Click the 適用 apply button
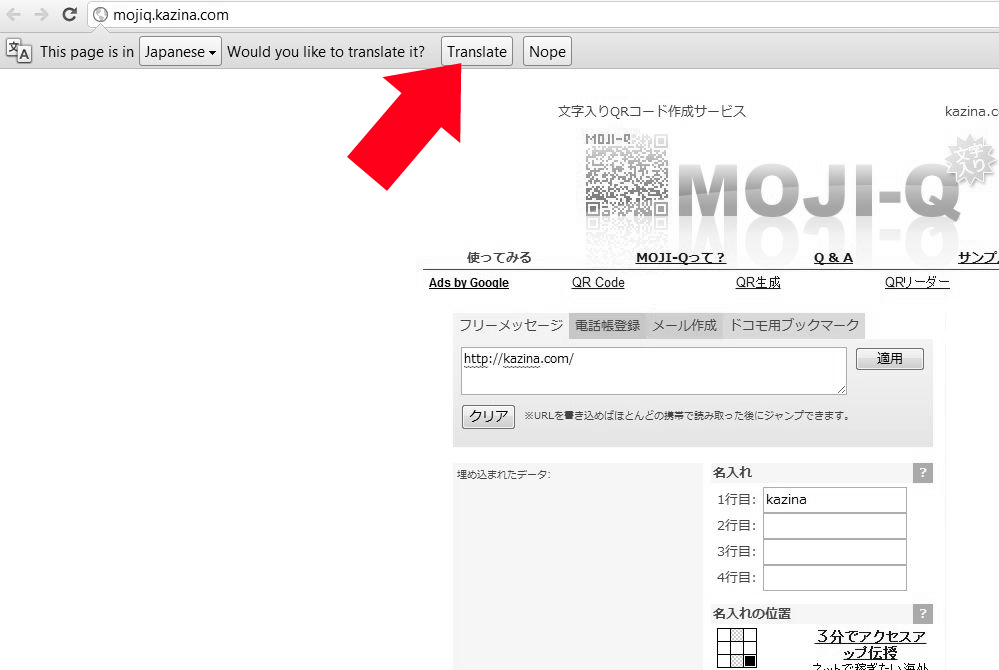This screenshot has height=670, width=999. [x=889, y=359]
